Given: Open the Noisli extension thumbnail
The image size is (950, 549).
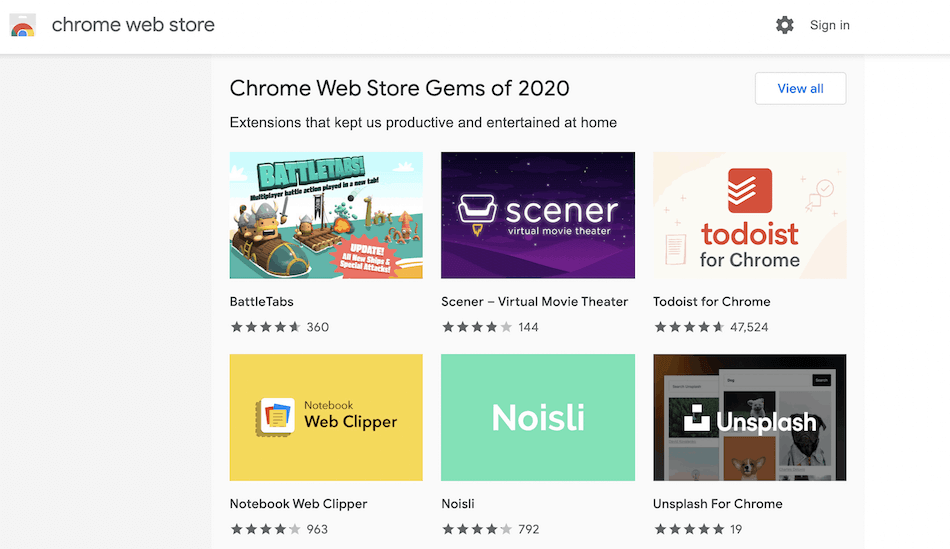Looking at the screenshot, I should coord(538,417).
